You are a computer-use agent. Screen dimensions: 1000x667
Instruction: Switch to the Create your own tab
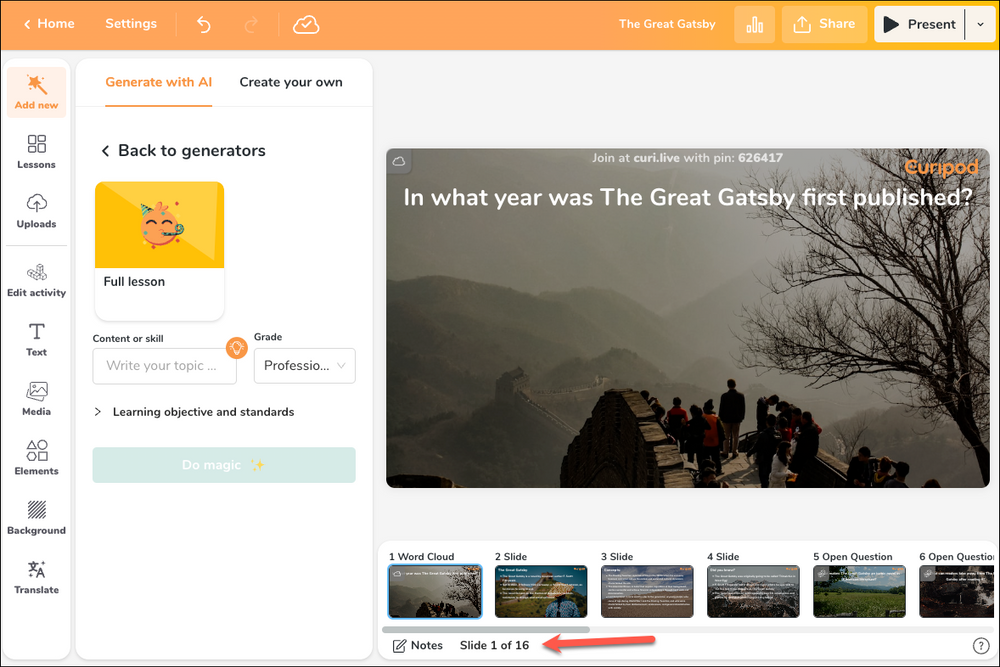coord(290,82)
